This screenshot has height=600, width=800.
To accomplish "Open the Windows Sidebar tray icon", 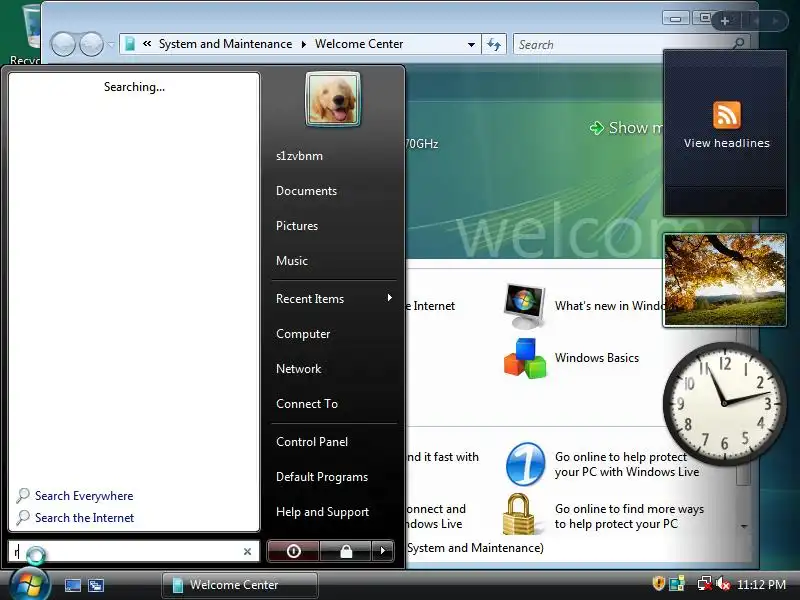I will coord(677,583).
